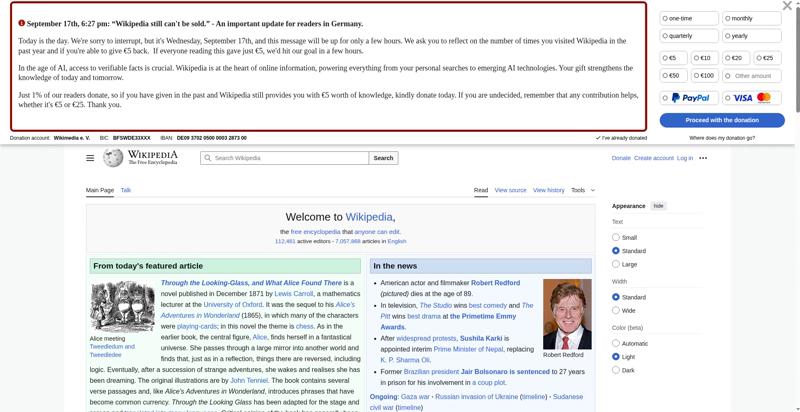
Task: Click the search magnifier icon
Action: coord(208,158)
